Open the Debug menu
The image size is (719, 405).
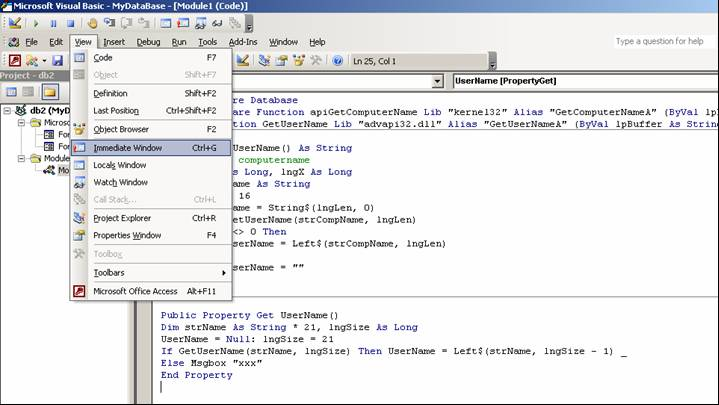(148, 42)
